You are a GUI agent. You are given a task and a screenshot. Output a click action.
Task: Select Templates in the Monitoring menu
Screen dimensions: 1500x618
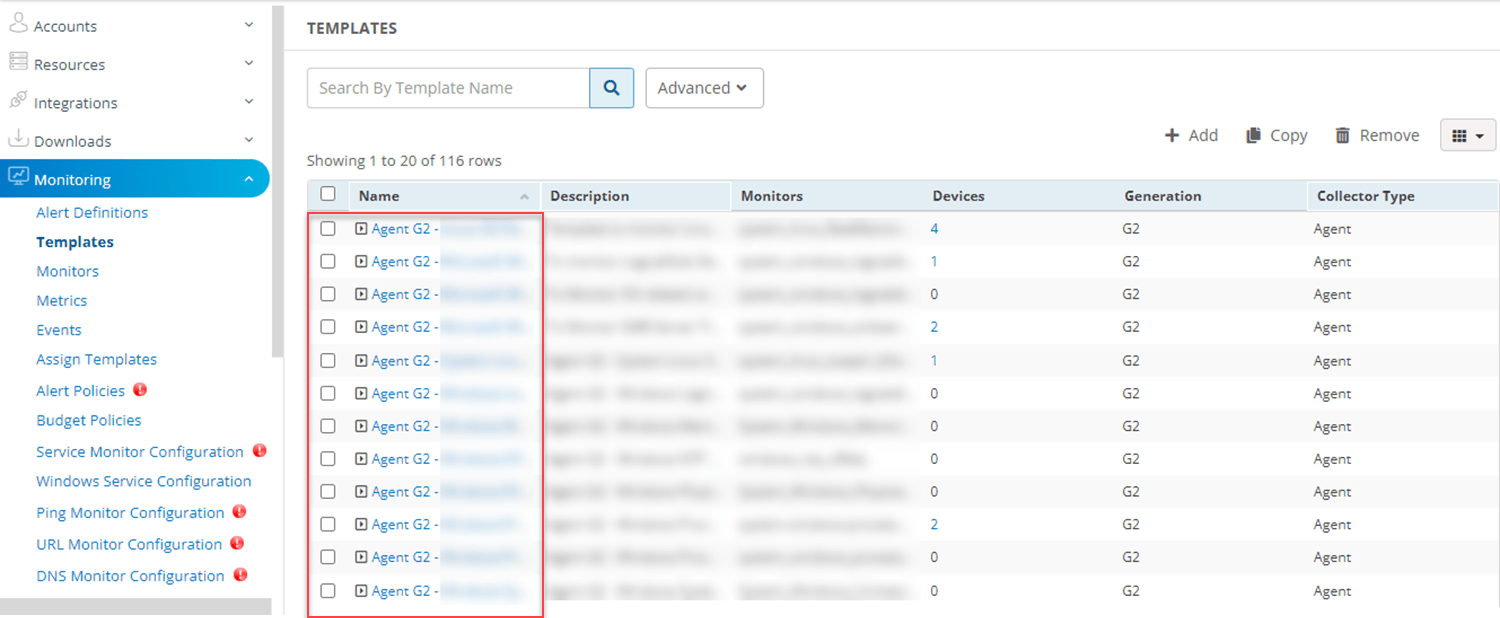(x=74, y=241)
